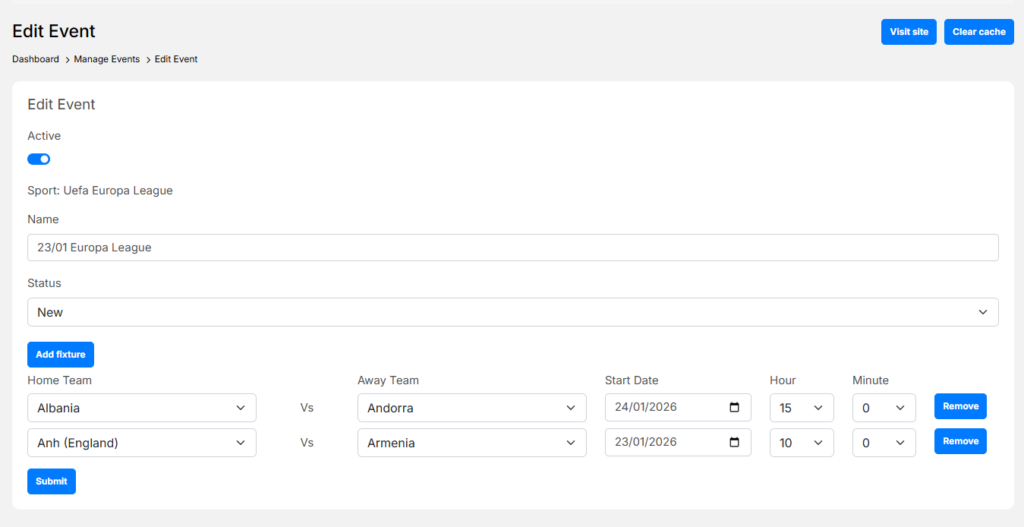Open second fixture's Minute dropdown
The width and height of the screenshot is (1024, 527).
click(x=883, y=443)
